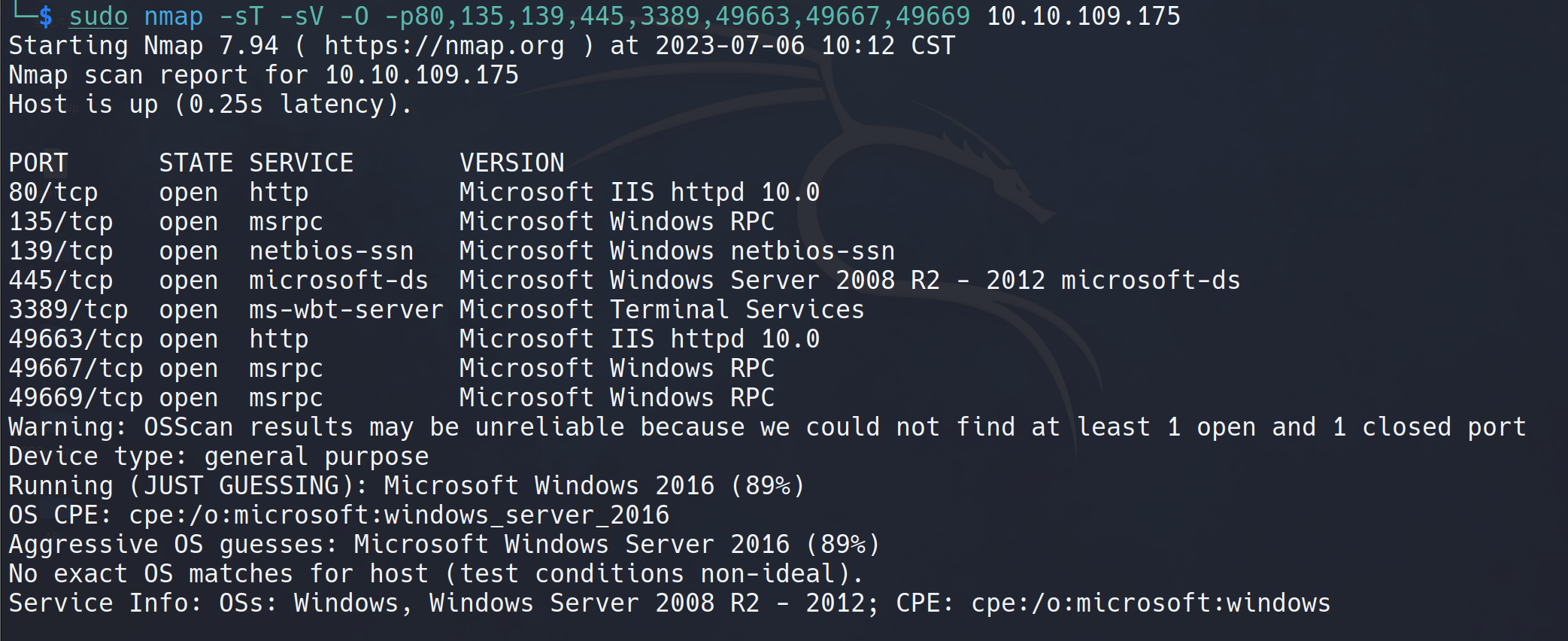
Task: Open the https://nmap.org URL
Action: point(444,46)
